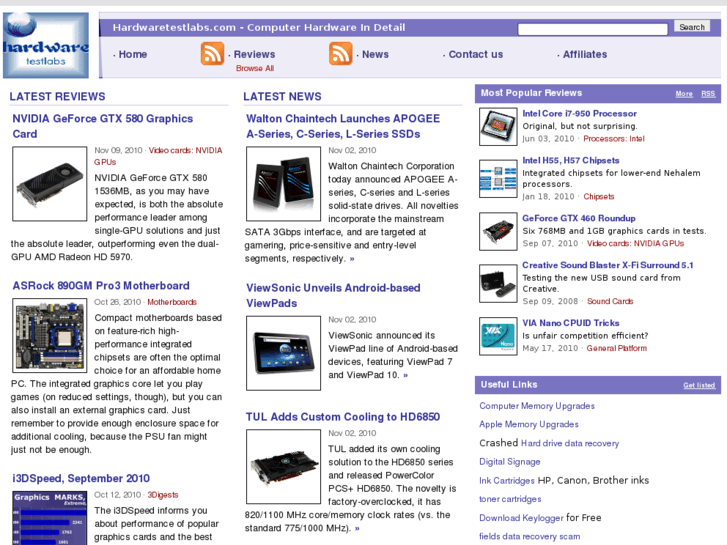The height and width of the screenshot is (545, 727).
Task: Open Intel H55, H57 Chipsets review
Action: coord(571,160)
